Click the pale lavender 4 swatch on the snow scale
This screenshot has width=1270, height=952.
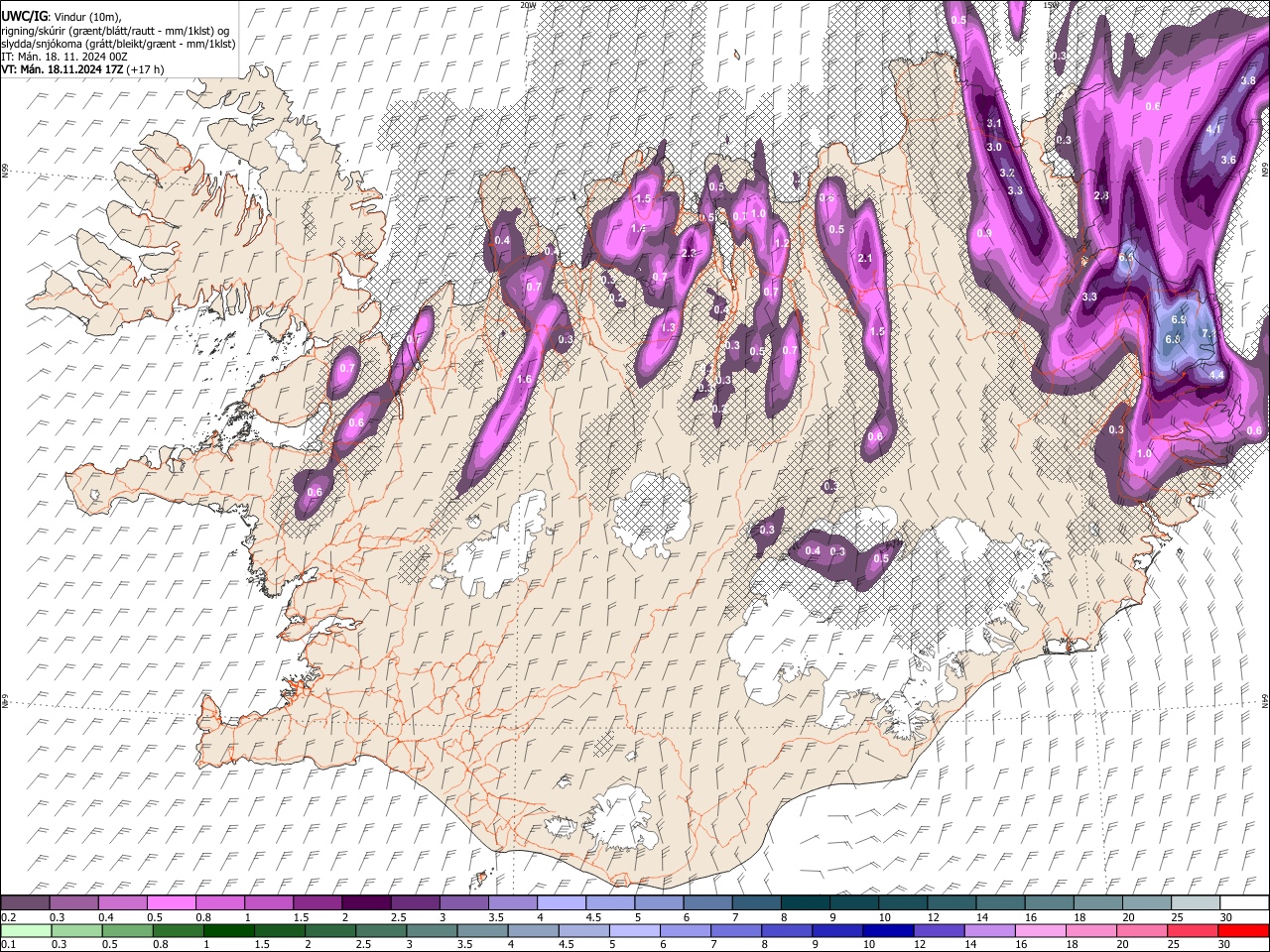[560, 903]
